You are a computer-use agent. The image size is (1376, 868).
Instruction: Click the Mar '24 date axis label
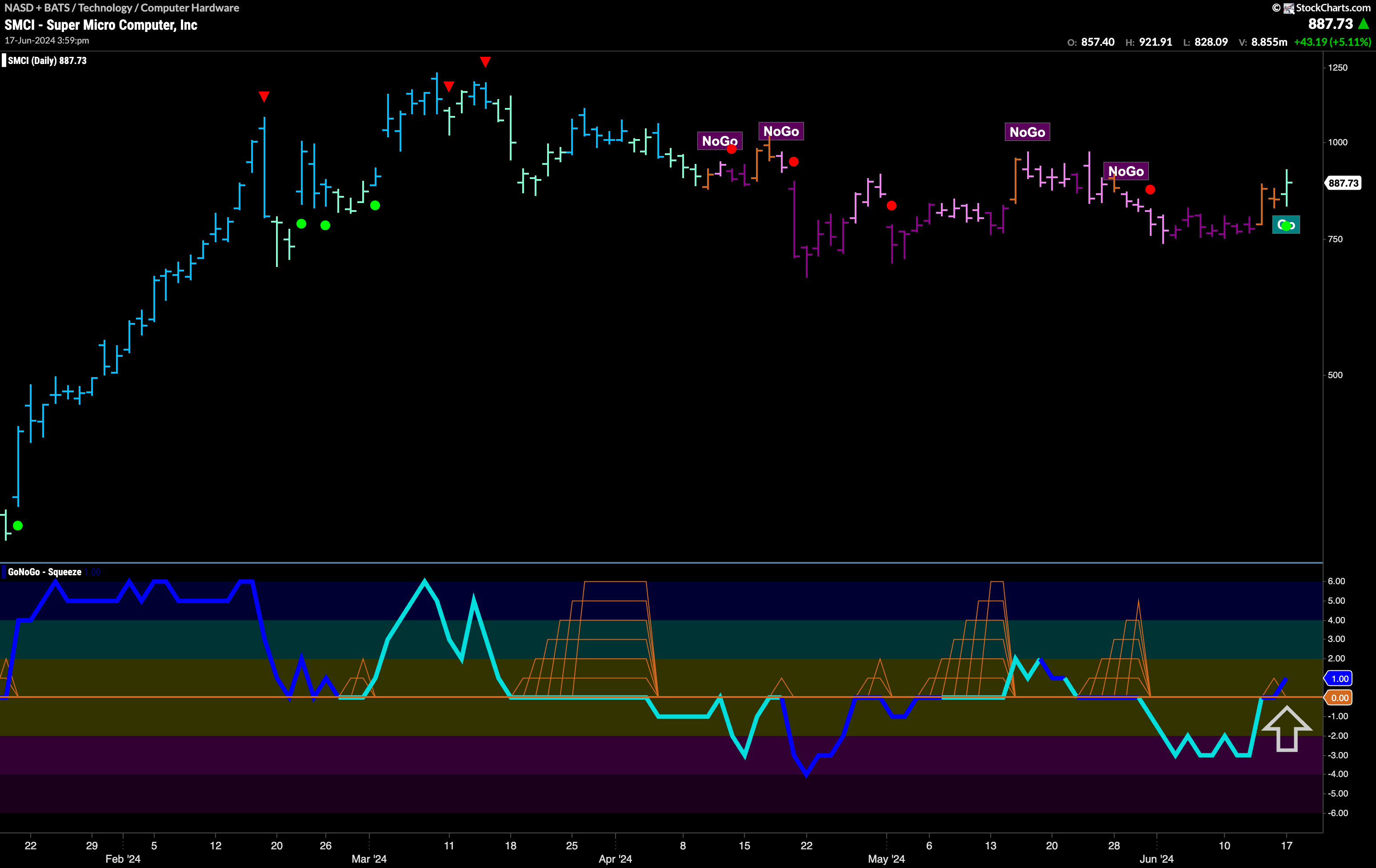pos(369,858)
